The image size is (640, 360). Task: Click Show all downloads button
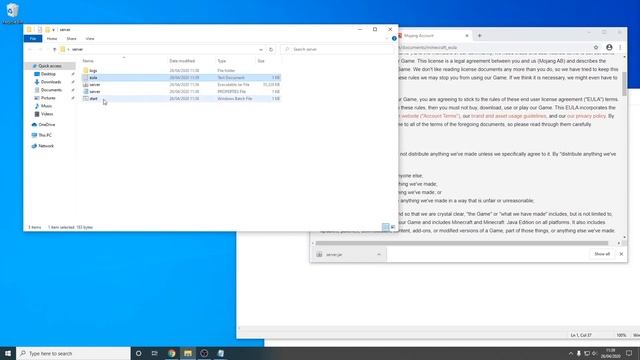point(602,254)
